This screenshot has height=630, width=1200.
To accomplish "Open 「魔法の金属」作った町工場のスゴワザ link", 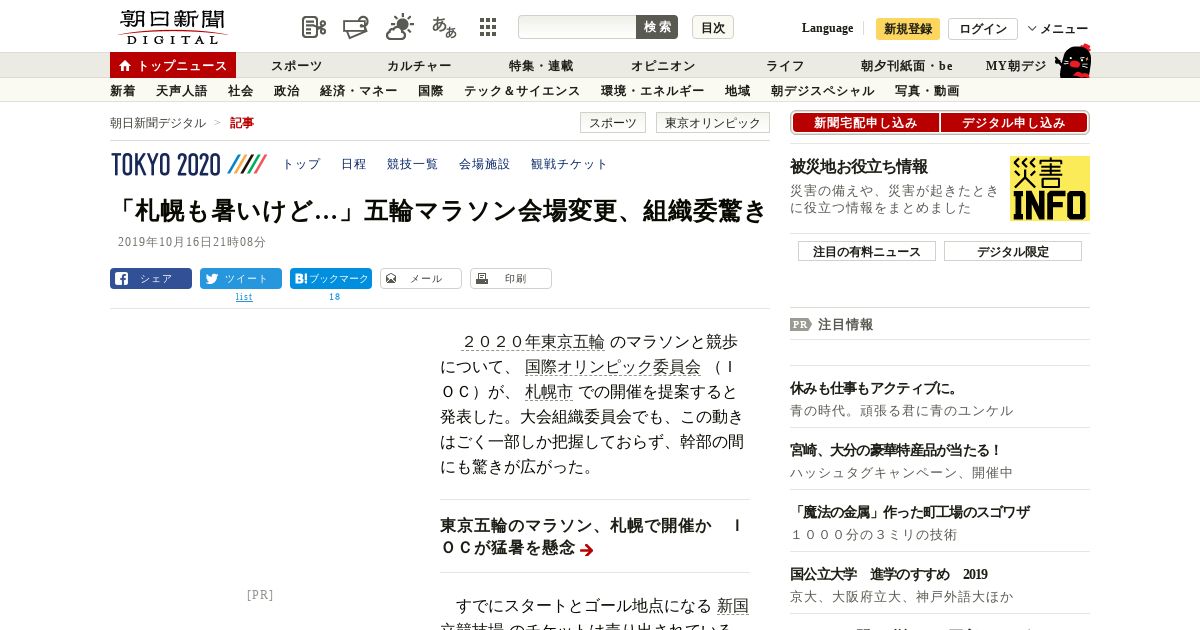I will click(910, 512).
